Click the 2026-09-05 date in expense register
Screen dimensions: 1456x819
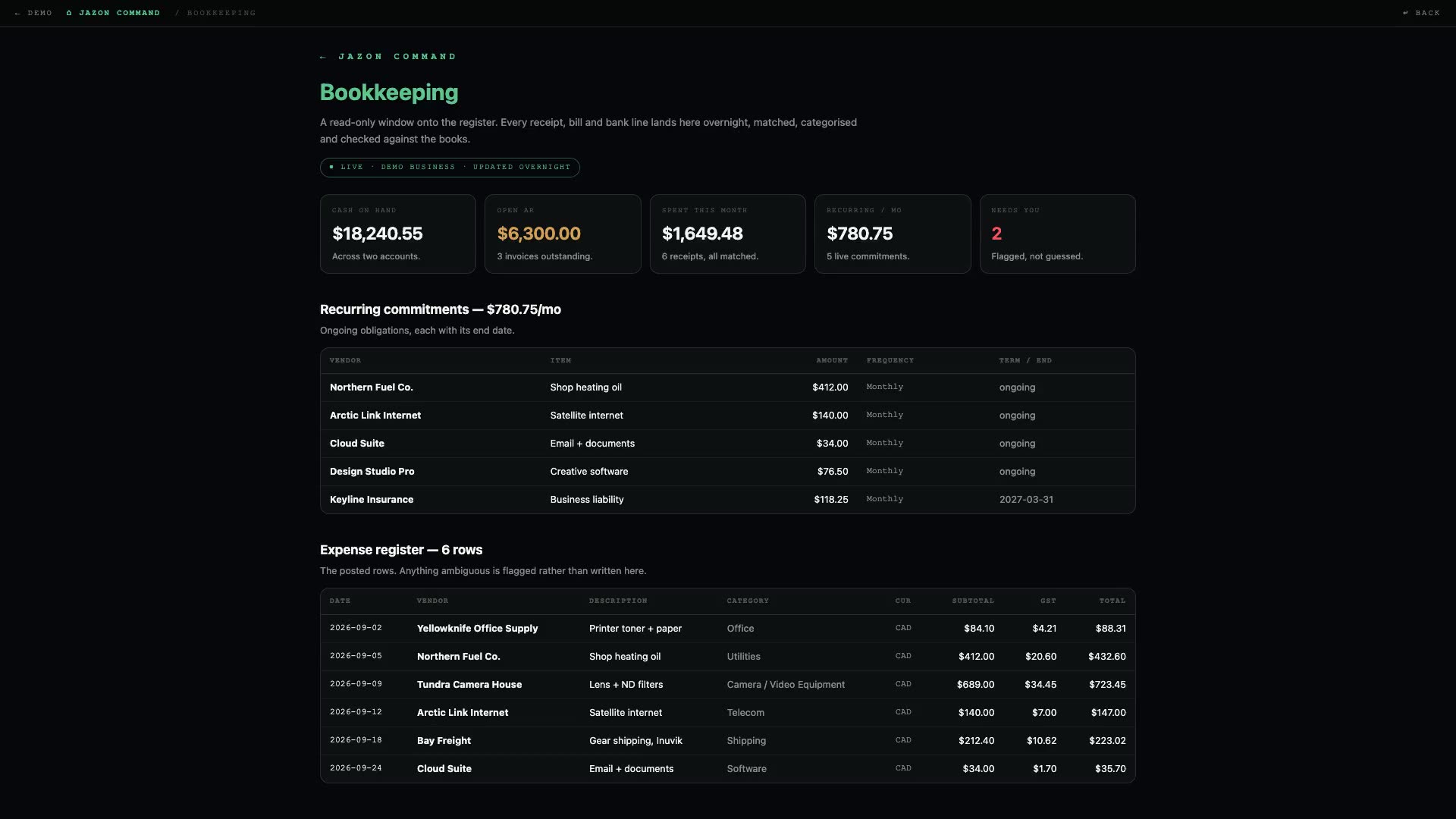[x=356, y=656]
